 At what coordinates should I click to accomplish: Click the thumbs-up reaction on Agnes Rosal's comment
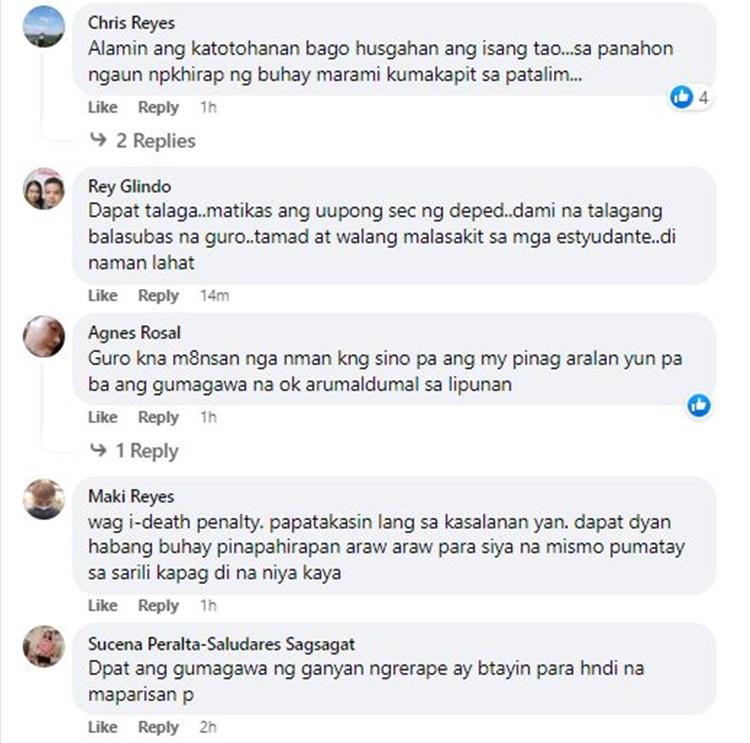pos(699,405)
